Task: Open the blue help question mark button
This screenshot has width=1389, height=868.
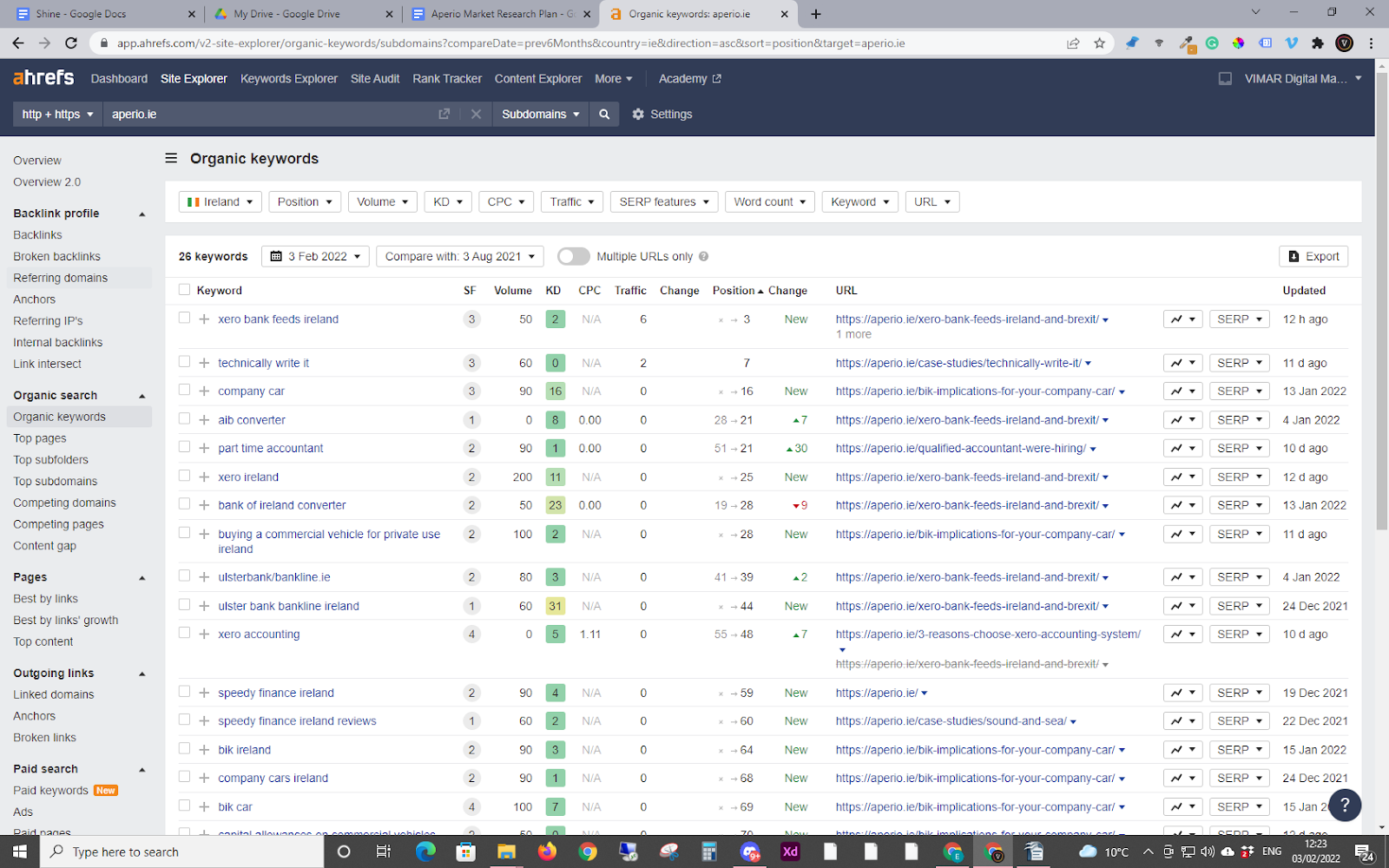Action: click(x=1344, y=805)
